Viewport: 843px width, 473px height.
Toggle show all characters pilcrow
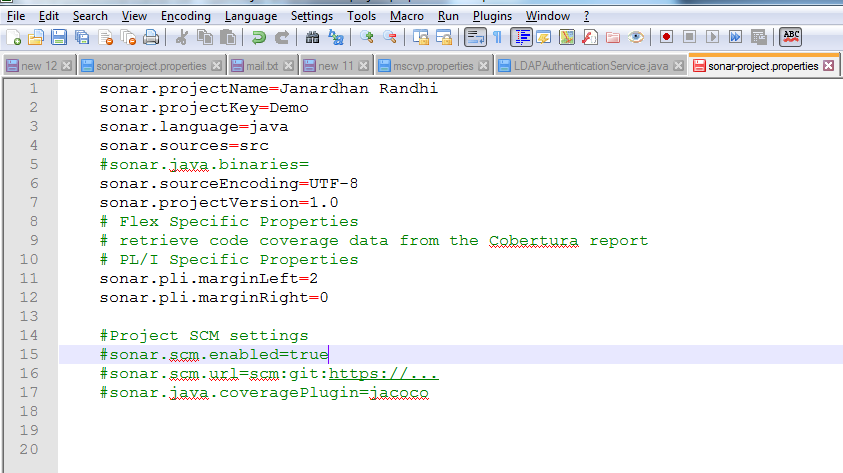[x=498, y=37]
